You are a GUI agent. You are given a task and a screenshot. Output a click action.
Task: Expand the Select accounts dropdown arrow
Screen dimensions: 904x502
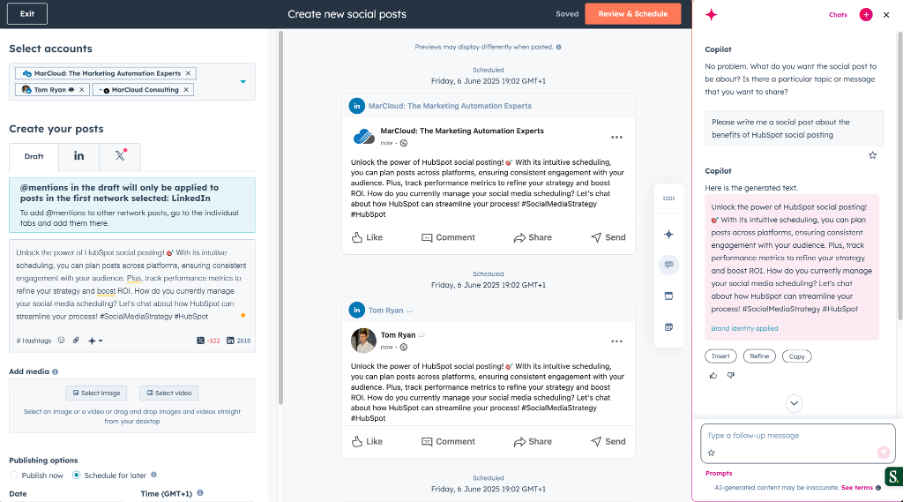pos(243,82)
